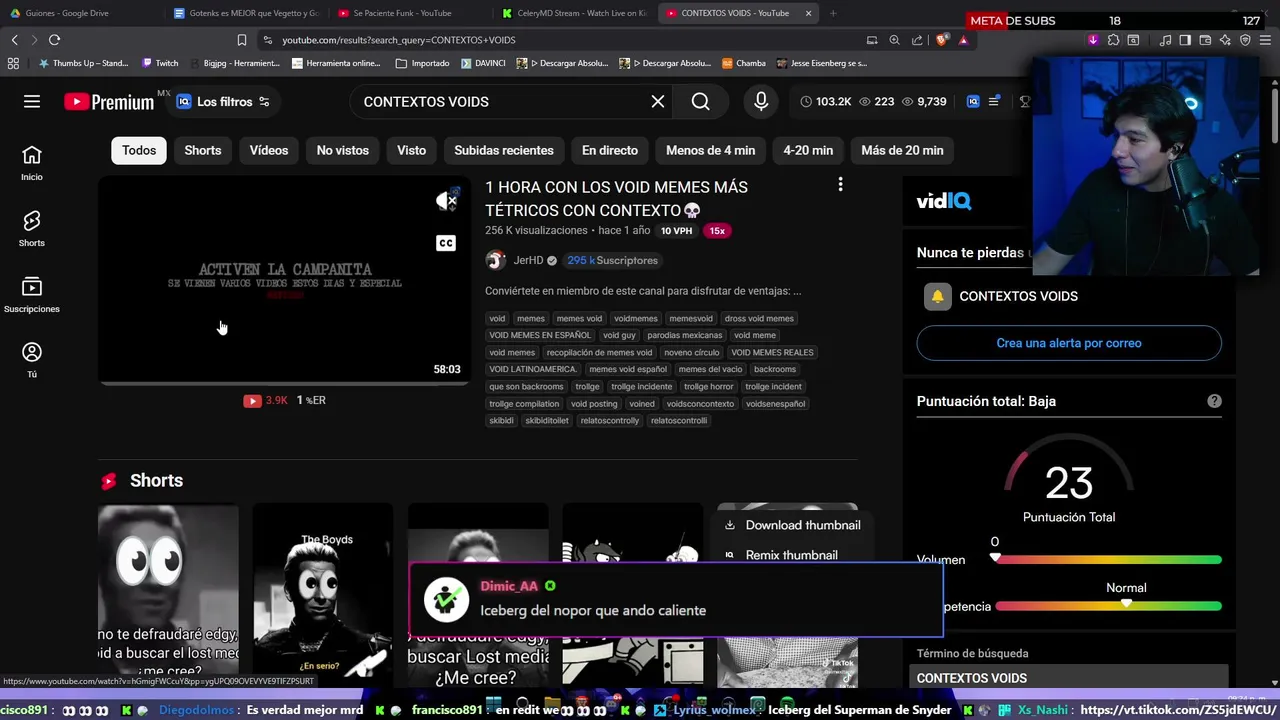Screen dimensions: 1280x720
Task: Click the 103.2K clock stat in header
Action: [826, 101]
